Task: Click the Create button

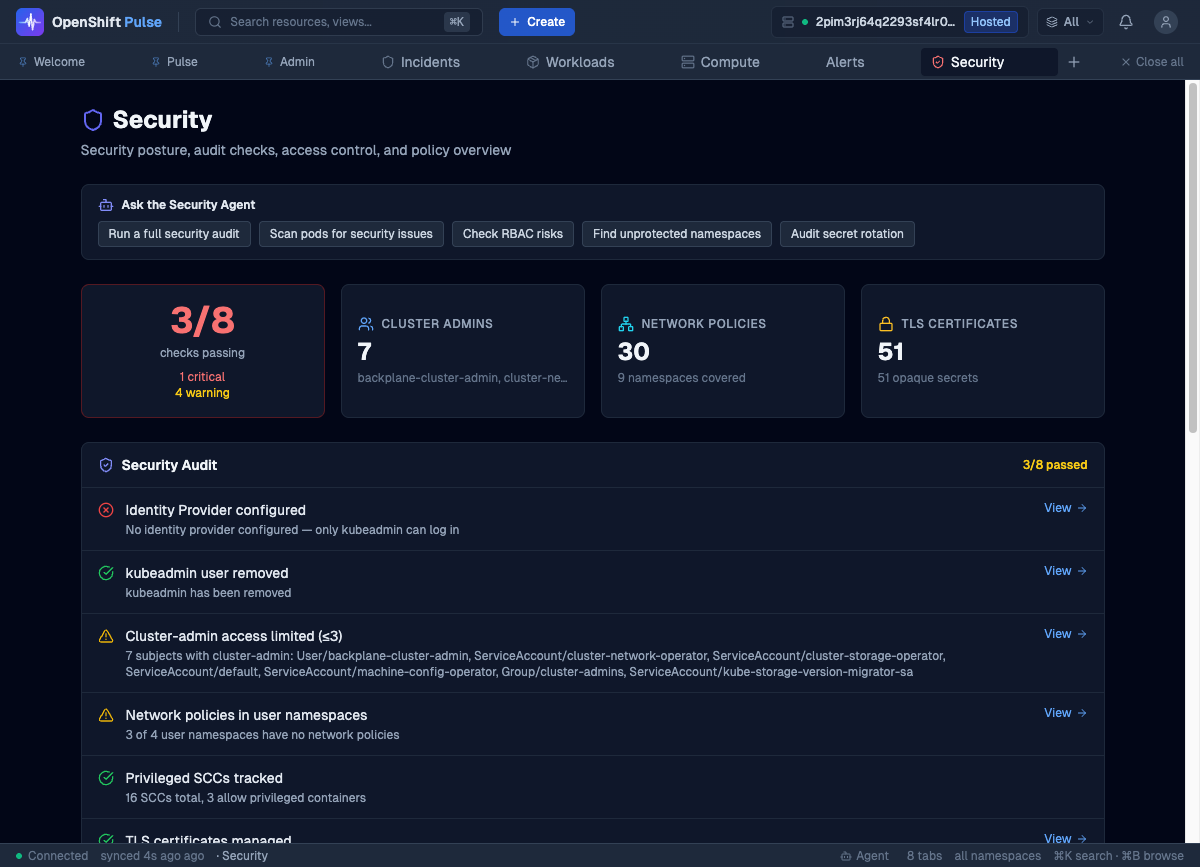Action: tap(537, 22)
